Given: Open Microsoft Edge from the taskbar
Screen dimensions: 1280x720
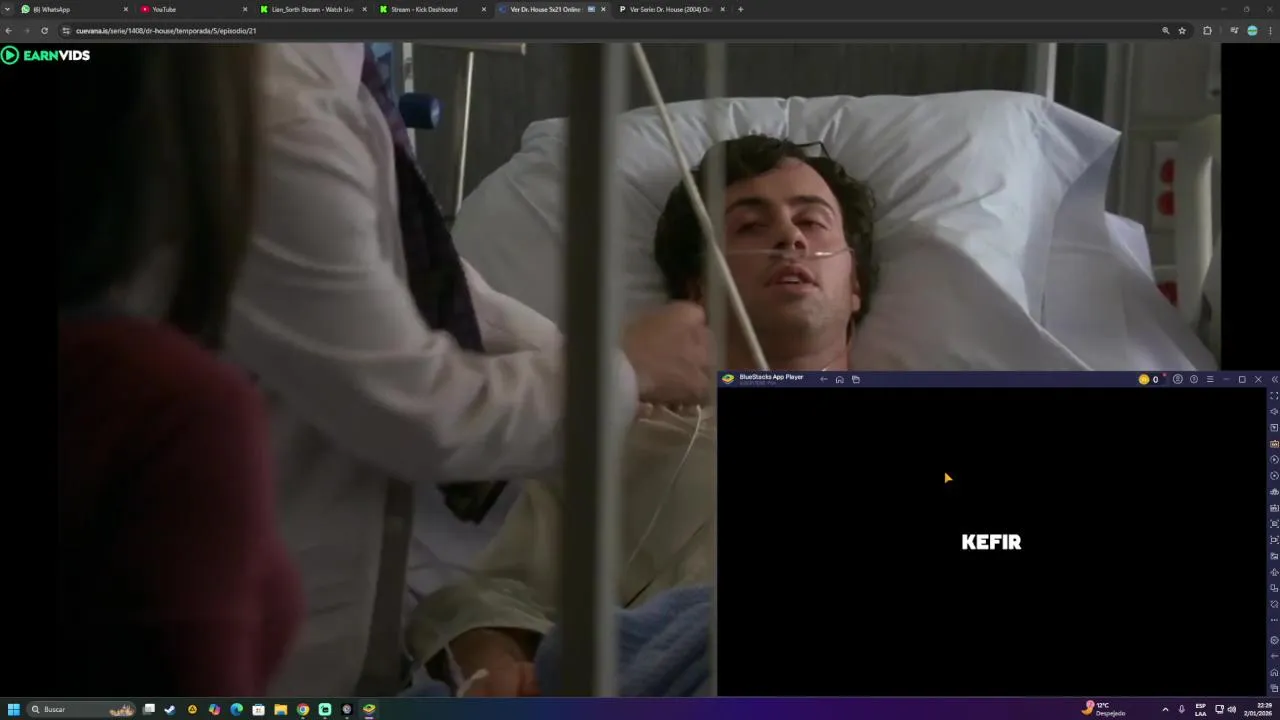Looking at the screenshot, I should pyautogui.click(x=236, y=709).
